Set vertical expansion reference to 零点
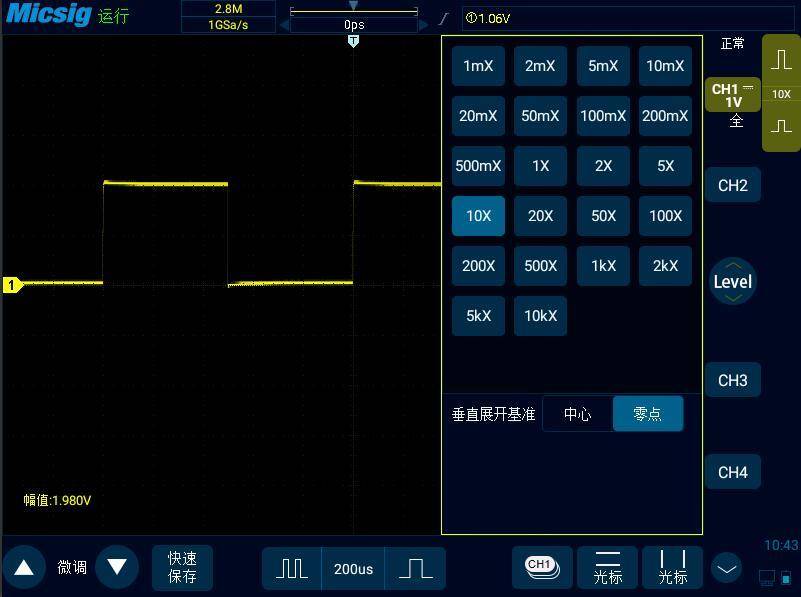Image resolution: width=801 pixels, height=597 pixels. pyautogui.click(x=648, y=414)
